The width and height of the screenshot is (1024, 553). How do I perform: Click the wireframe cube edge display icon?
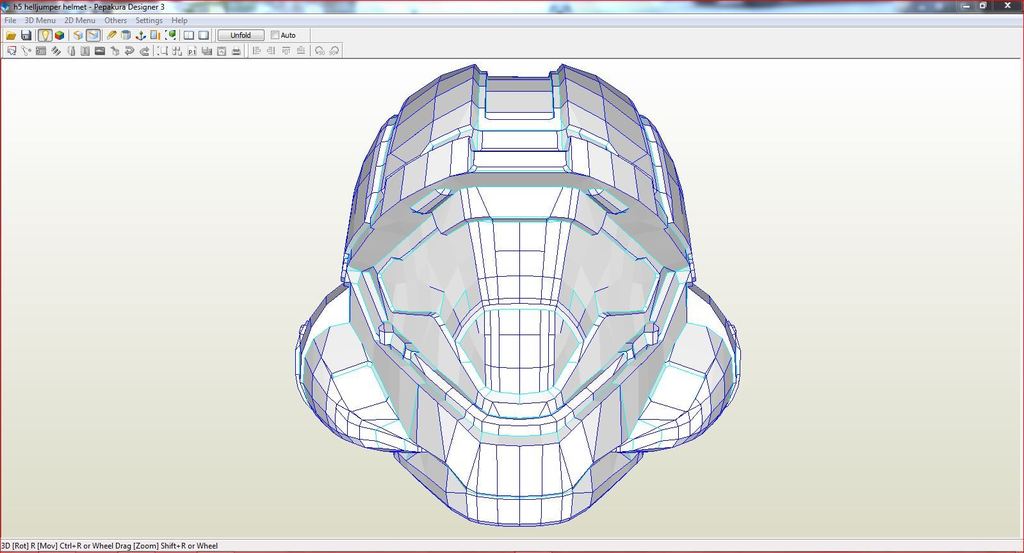[x=78, y=35]
